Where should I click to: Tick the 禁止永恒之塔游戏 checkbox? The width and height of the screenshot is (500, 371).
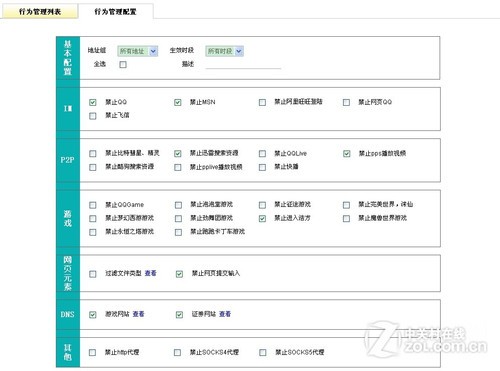click(93, 232)
